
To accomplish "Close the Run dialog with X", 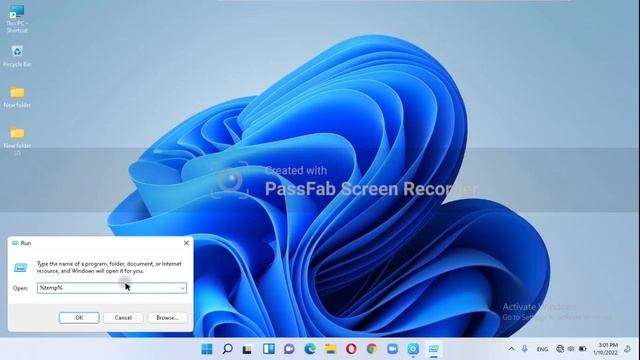I will (186, 243).
